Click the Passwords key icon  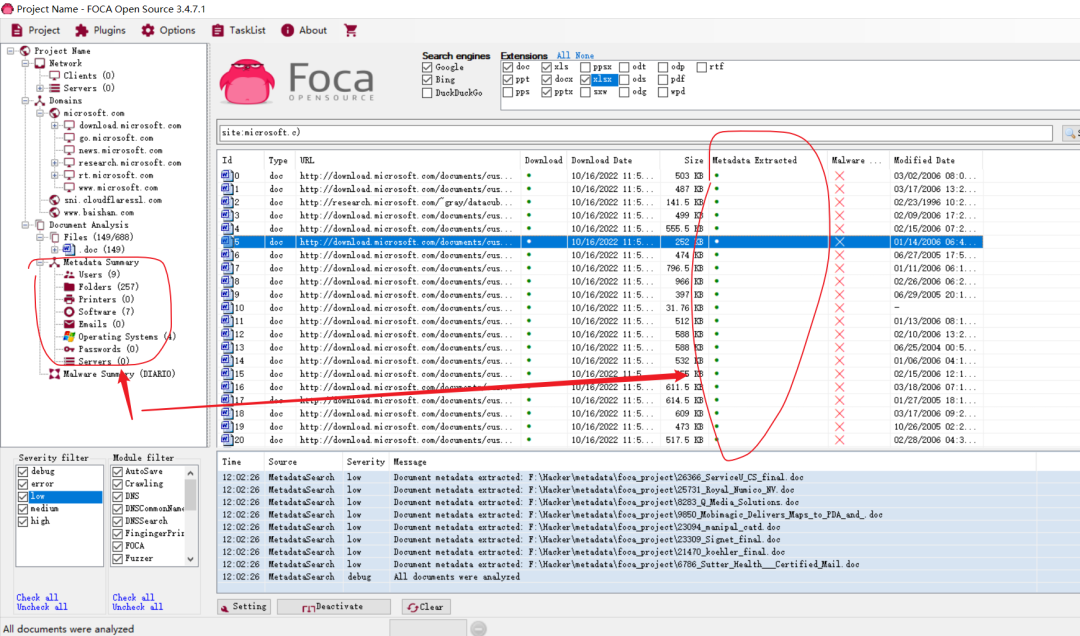[x=69, y=349]
